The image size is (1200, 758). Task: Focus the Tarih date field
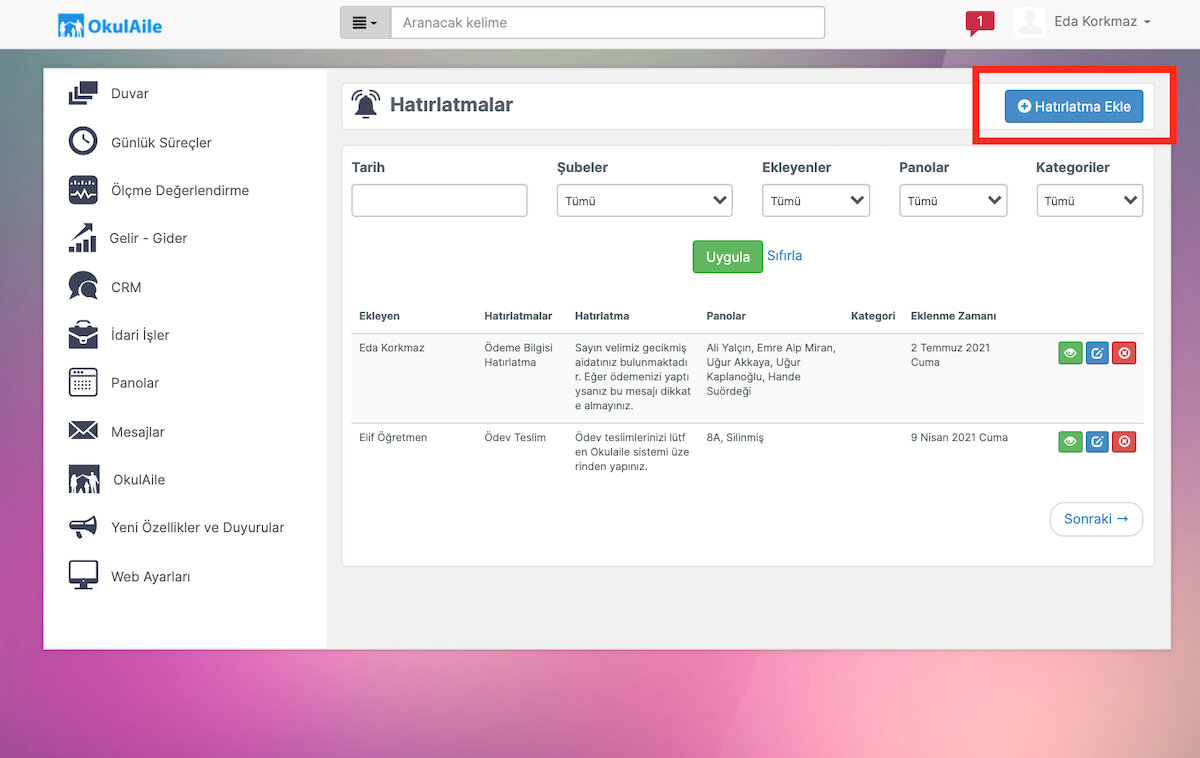pos(439,201)
